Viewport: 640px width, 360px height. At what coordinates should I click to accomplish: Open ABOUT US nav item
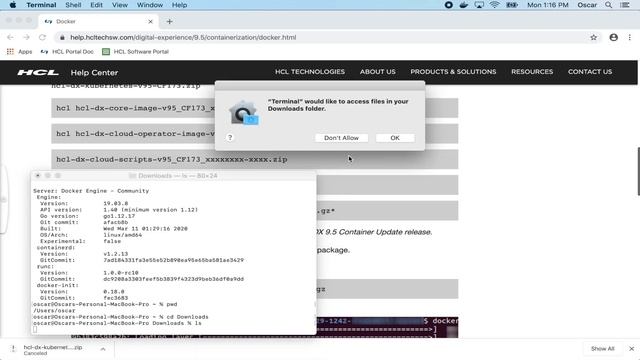378,71
